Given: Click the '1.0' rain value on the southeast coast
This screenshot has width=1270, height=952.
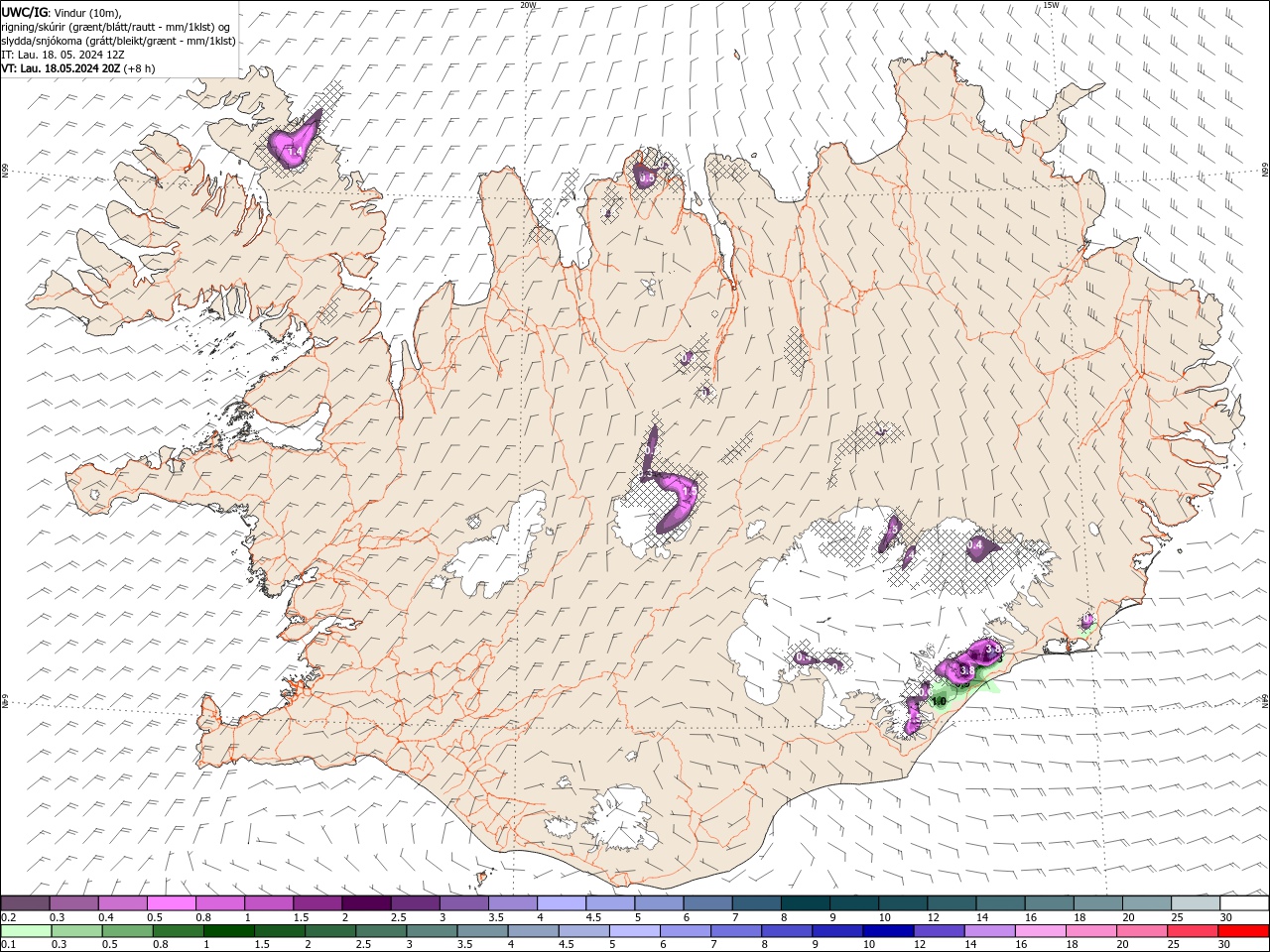Looking at the screenshot, I should (x=939, y=702).
